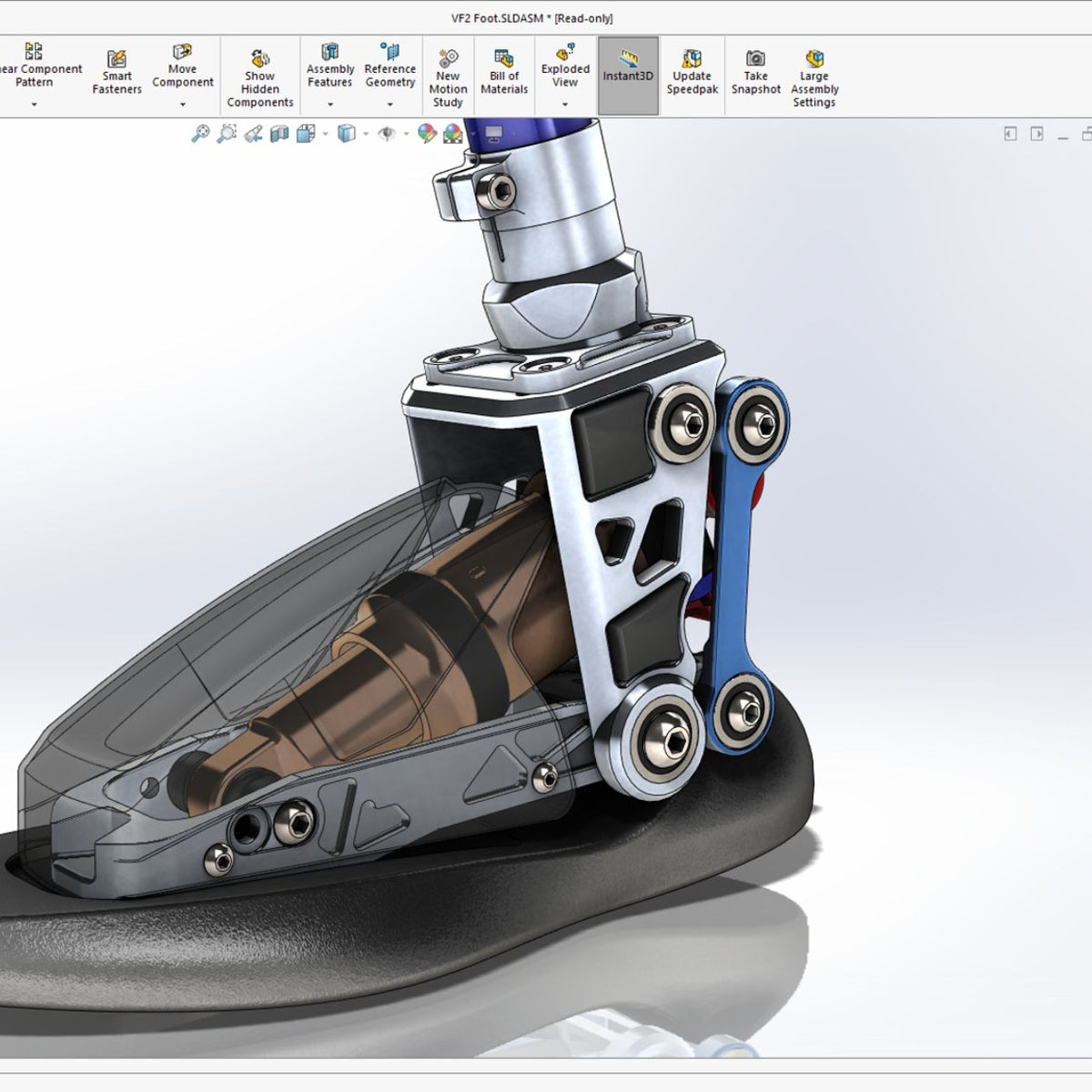Select the Previous View icon
The height and width of the screenshot is (1092, 1092).
click(252, 135)
